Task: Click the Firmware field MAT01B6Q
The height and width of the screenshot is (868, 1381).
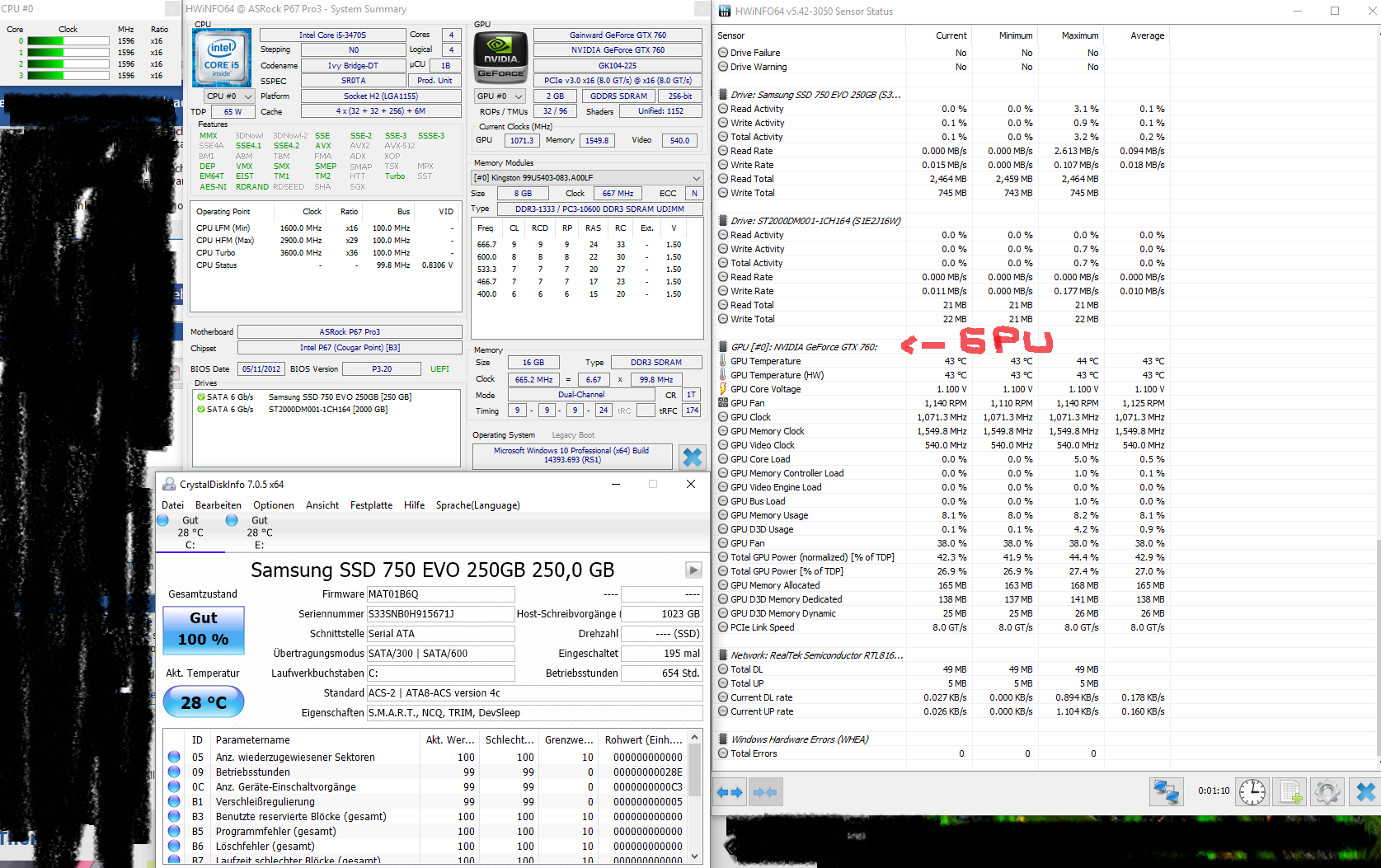Action: (x=441, y=594)
